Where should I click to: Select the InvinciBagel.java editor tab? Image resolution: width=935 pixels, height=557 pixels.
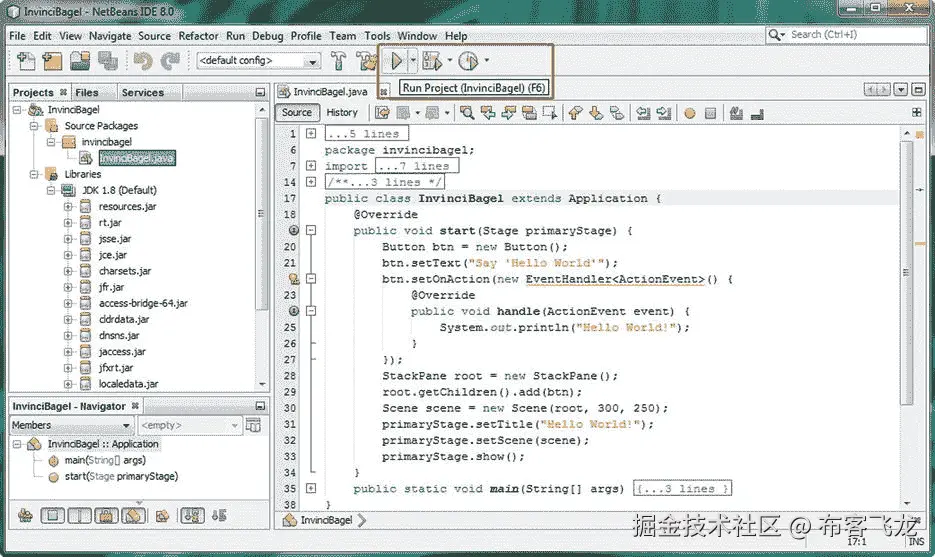330,92
